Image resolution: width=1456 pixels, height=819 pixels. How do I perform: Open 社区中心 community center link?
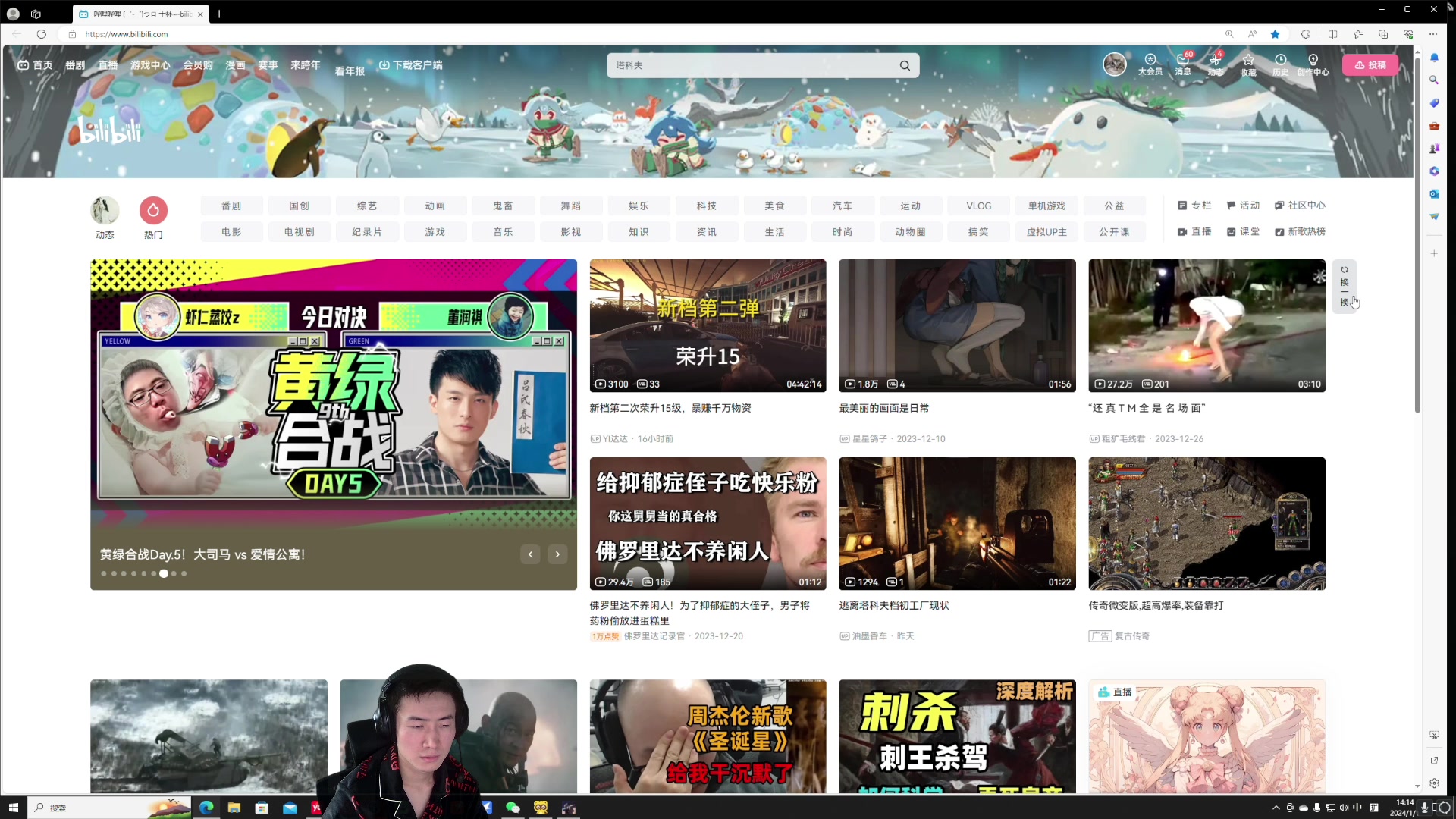pos(1300,206)
